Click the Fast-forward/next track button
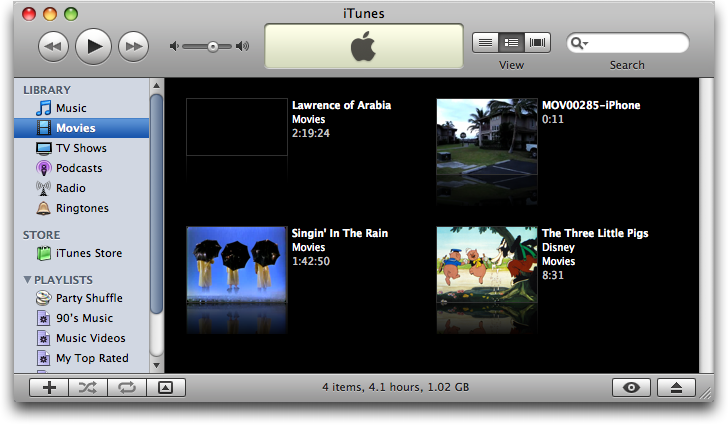 pyautogui.click(x=134, y=46)
